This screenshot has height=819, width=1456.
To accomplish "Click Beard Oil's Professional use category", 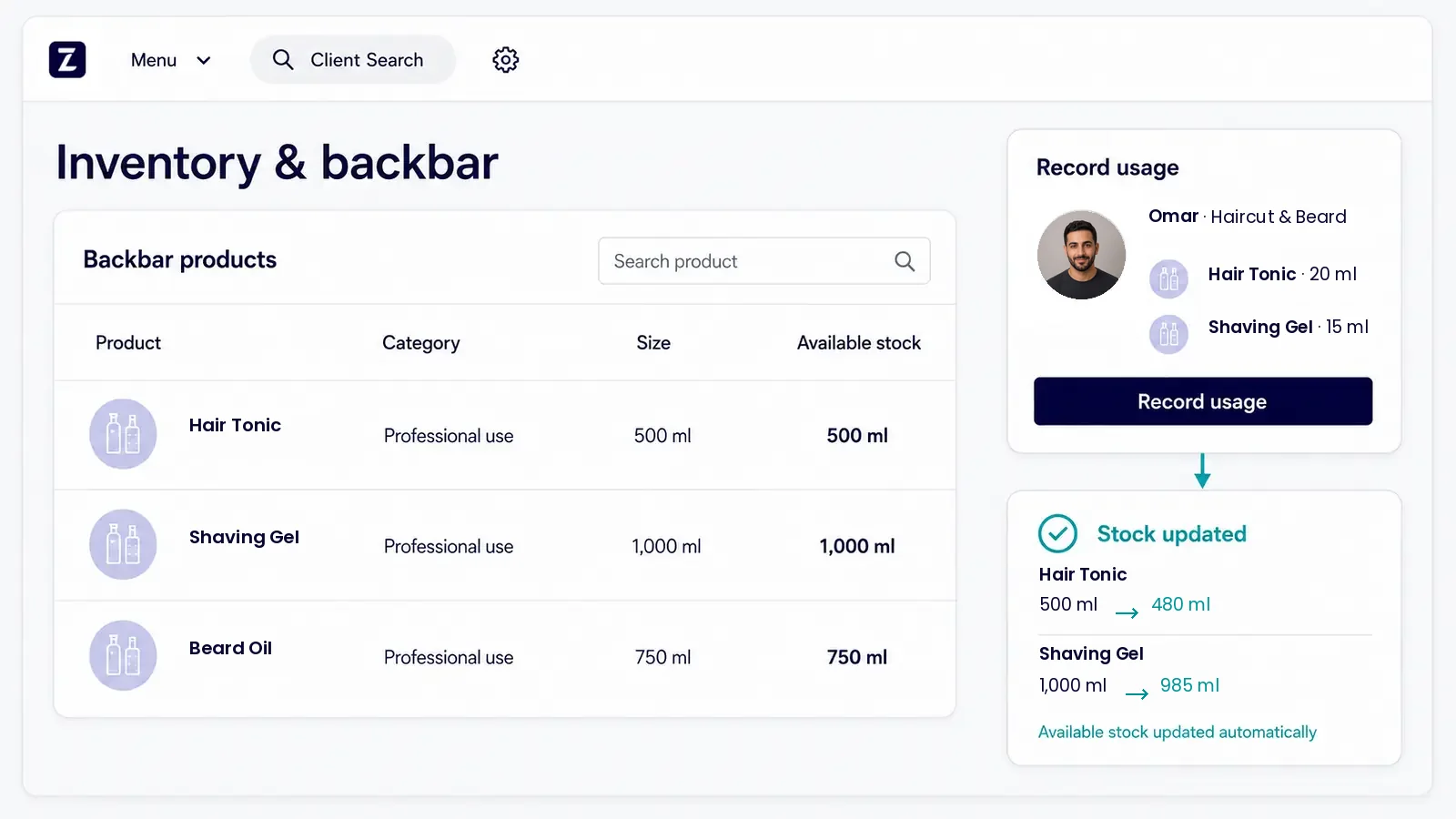I will click(449, 657).
